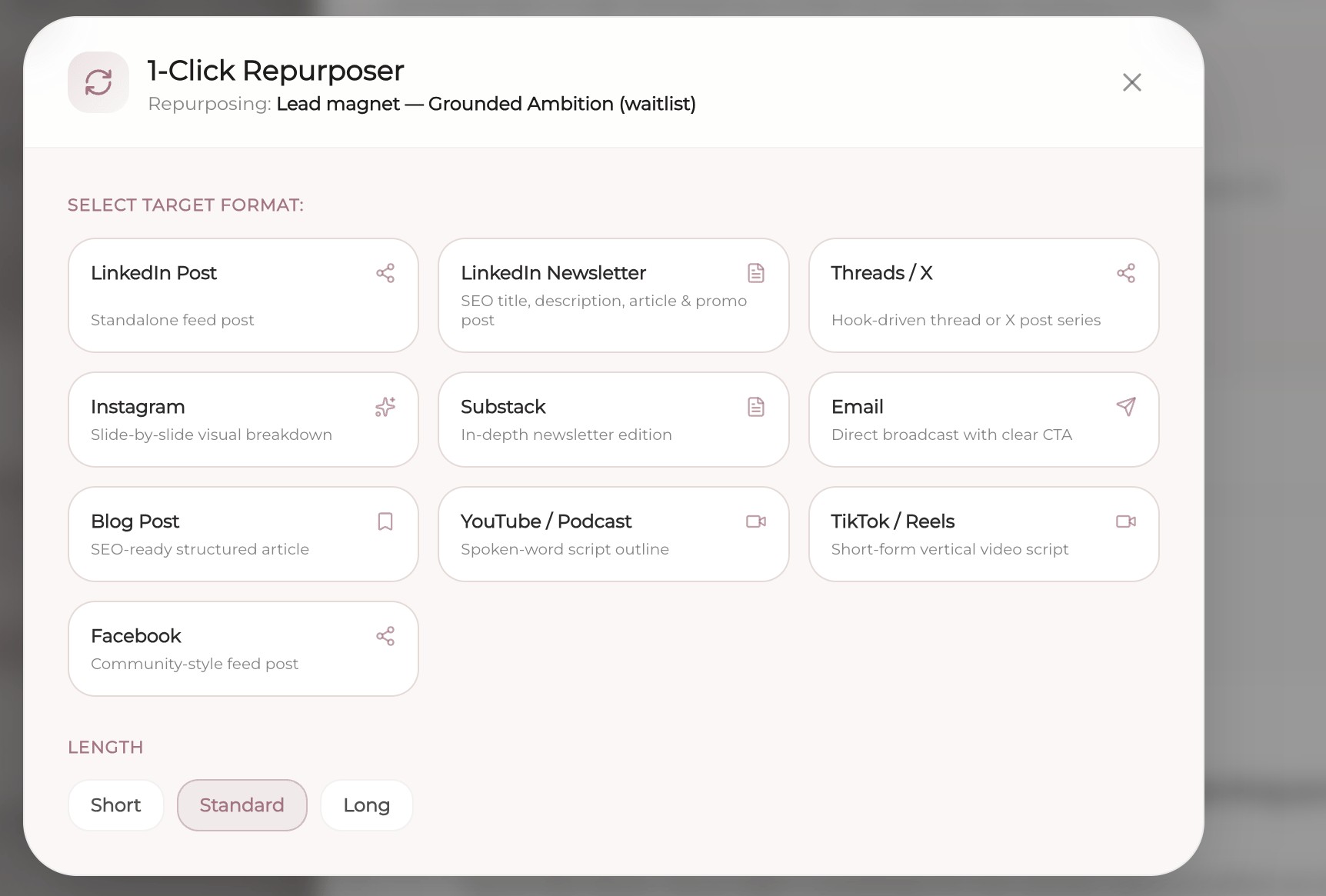Click "Direct broadcast with clear CTA" text
The width and height of the screenshot is (1326, 896).
(951, 435)
